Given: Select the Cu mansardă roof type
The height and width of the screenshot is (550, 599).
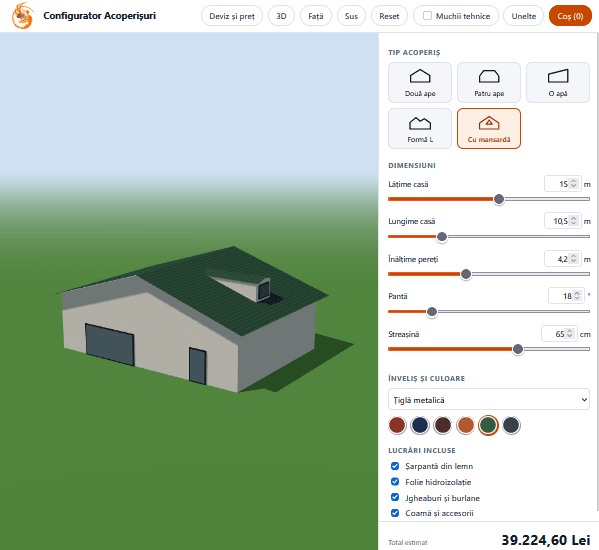Looking at the screenshot, I should (x=489, y=128).
